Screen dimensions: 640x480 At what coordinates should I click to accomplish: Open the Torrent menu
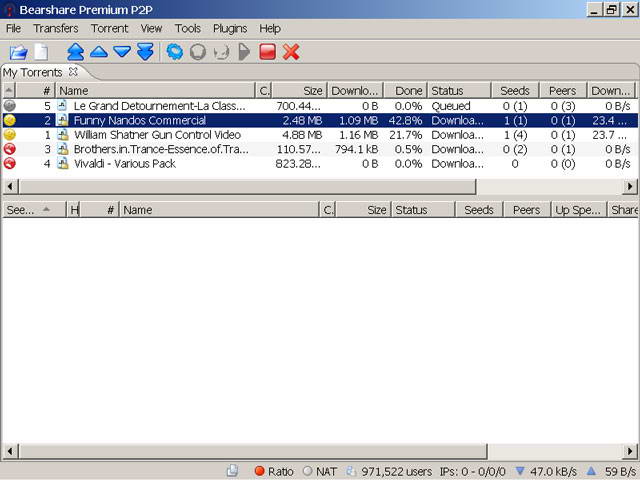pos(109,29)
